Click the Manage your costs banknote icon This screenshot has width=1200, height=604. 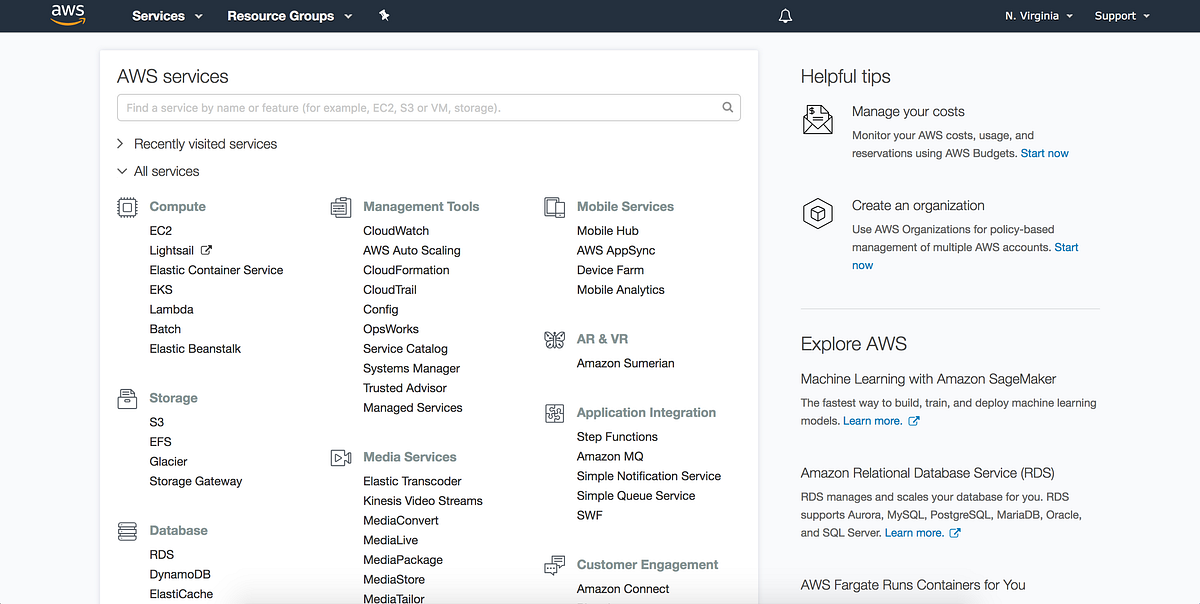(x=817, y=118)
